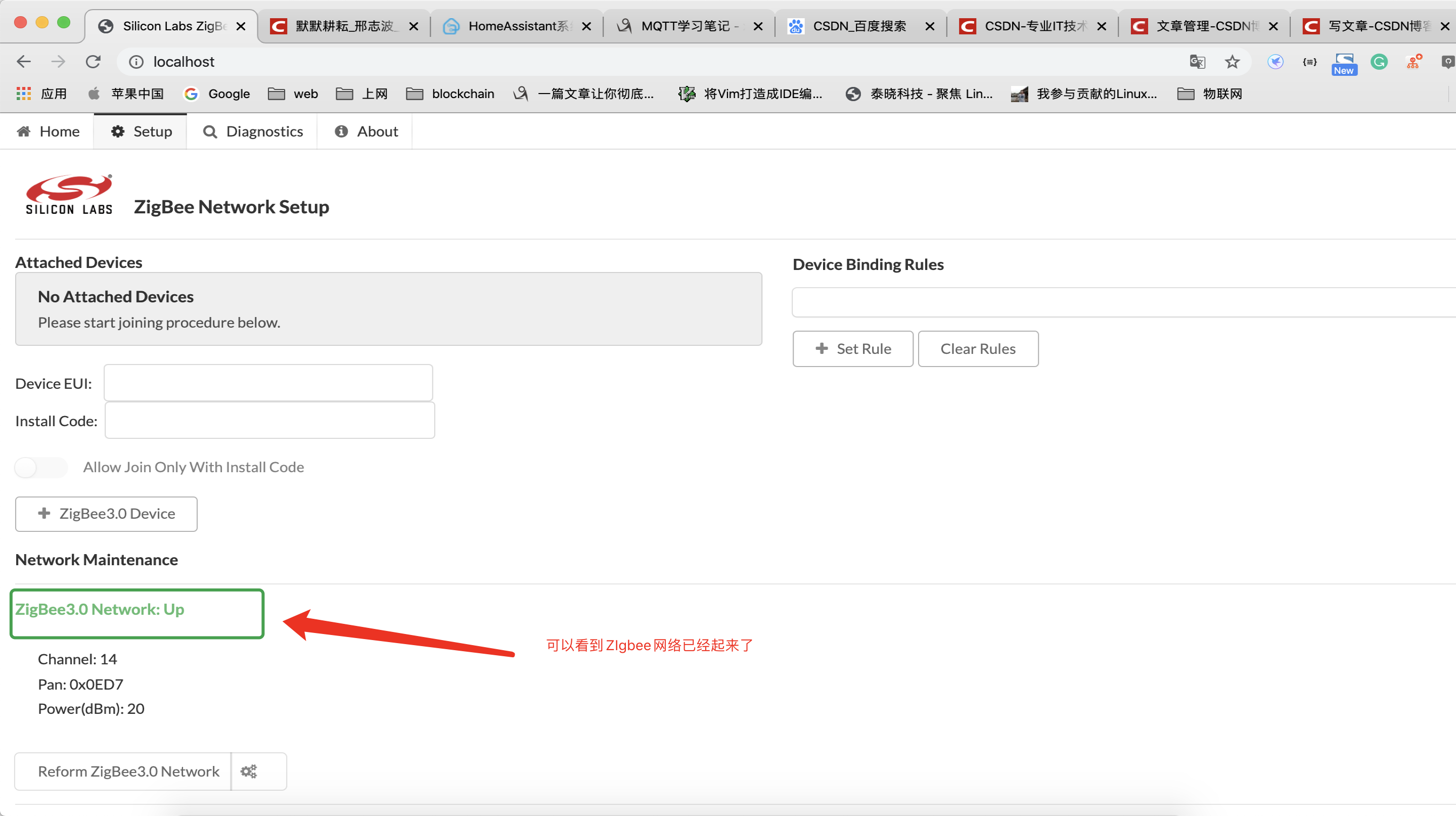1456x816 pixels.
Task: Focus the Device EUI input field
Action: click(268, 383)
